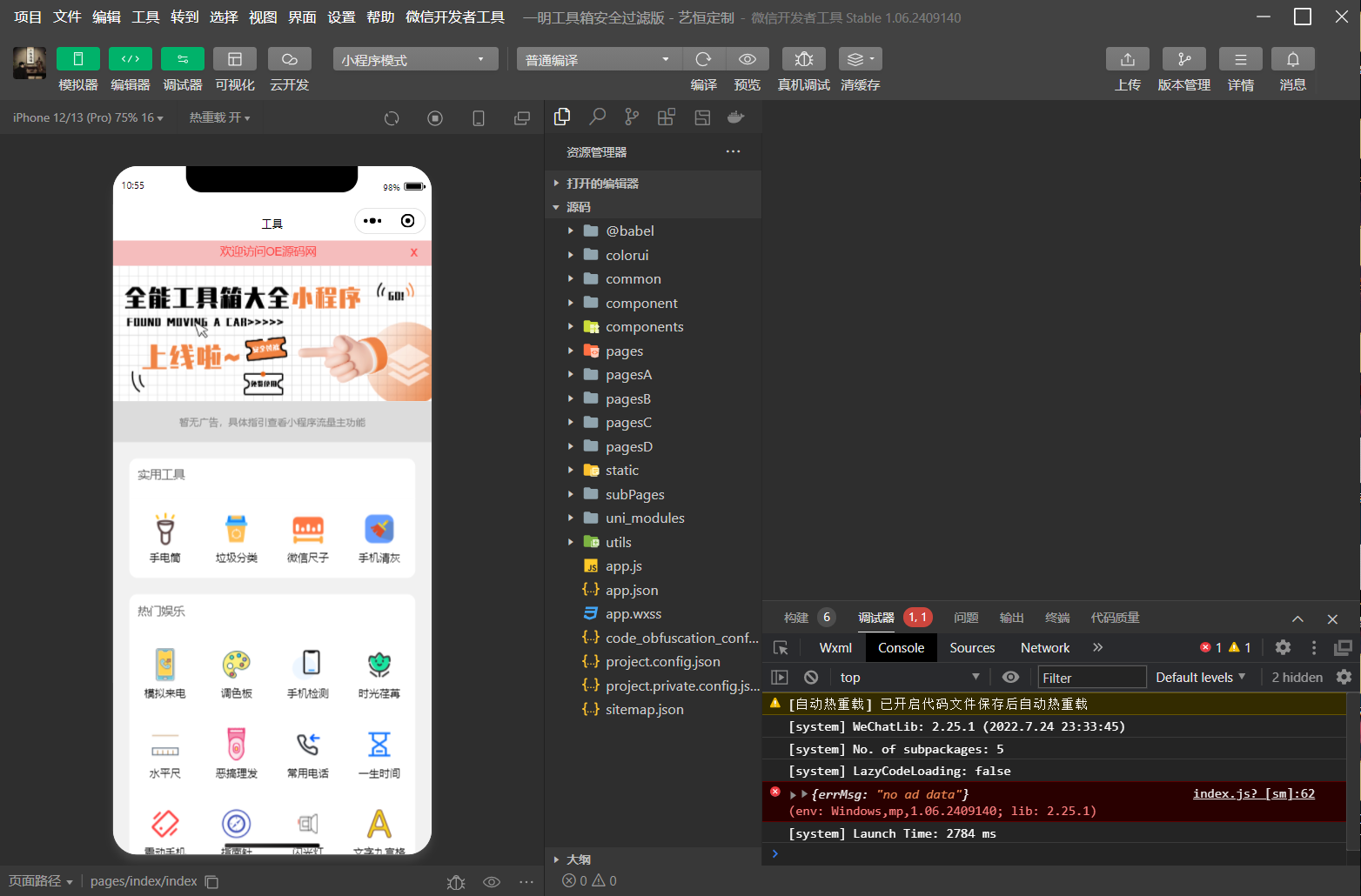Screen dimensions: 1361x896
Task: Open the index.js? [sm]:62 source link
Action: (1253, 793)
